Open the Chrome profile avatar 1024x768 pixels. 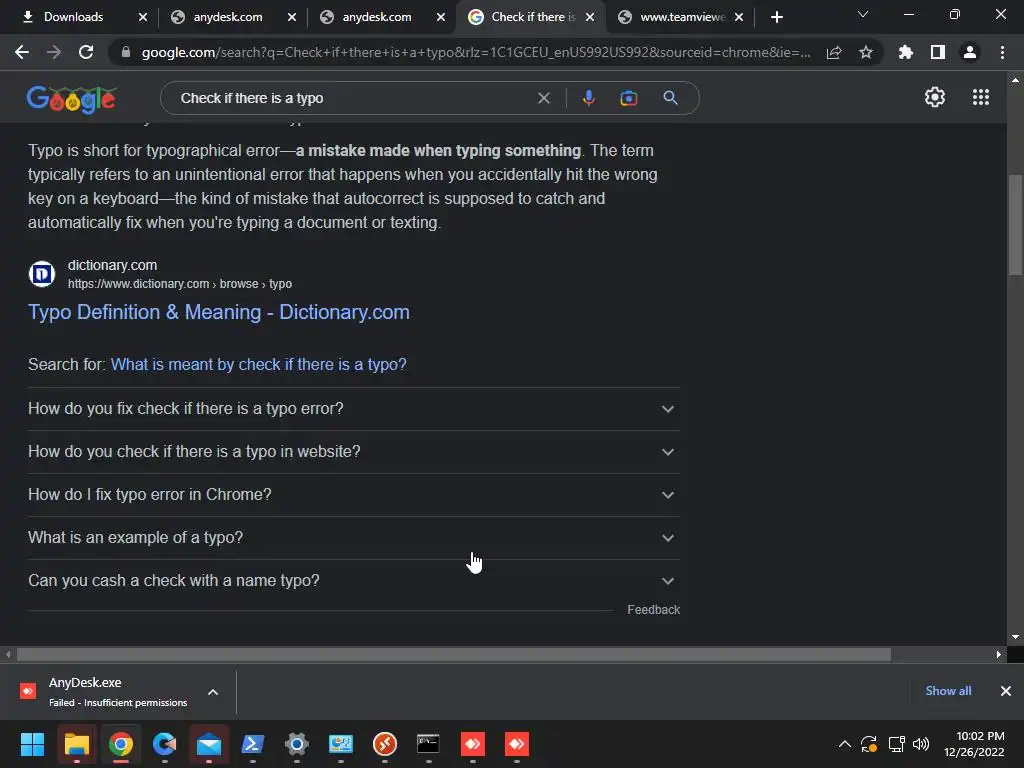pyautogui.click(x=970, y=52)
